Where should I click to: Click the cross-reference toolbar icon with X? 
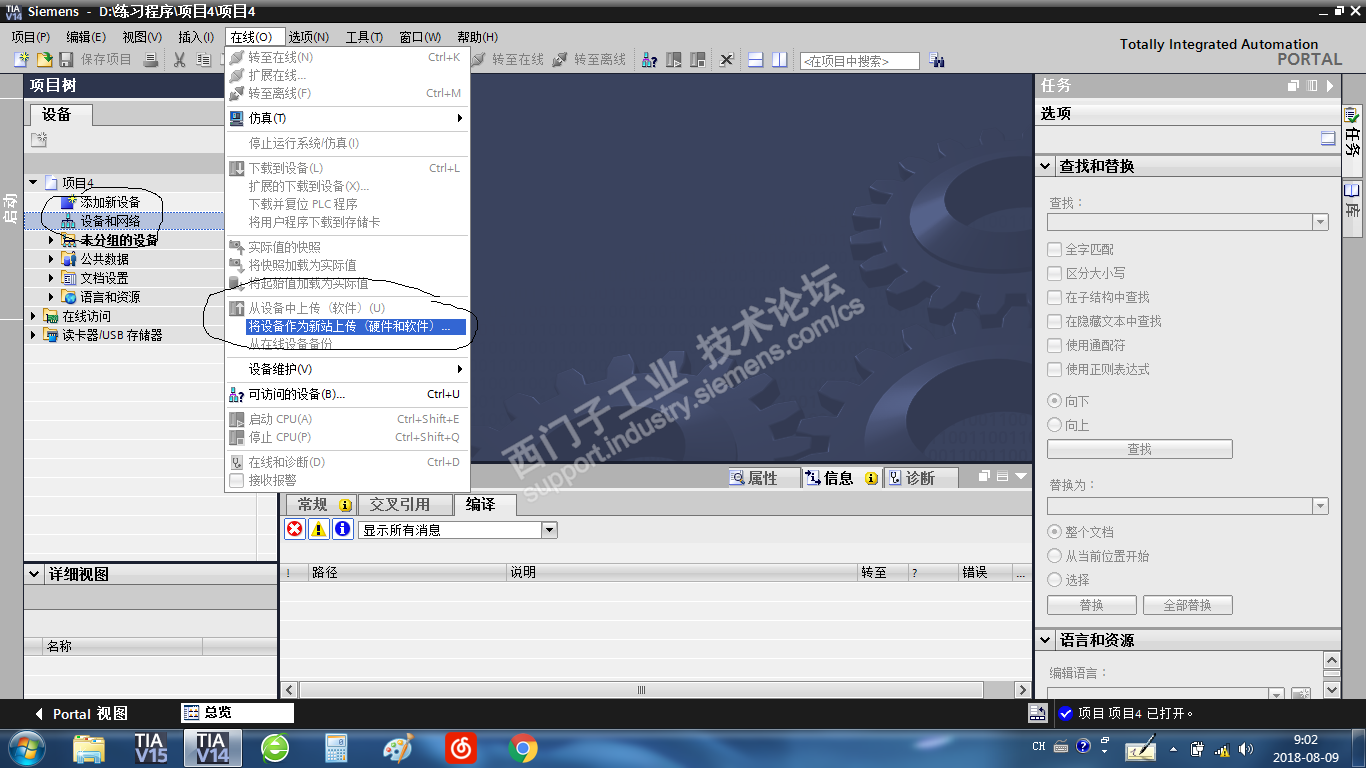(727, 60)
